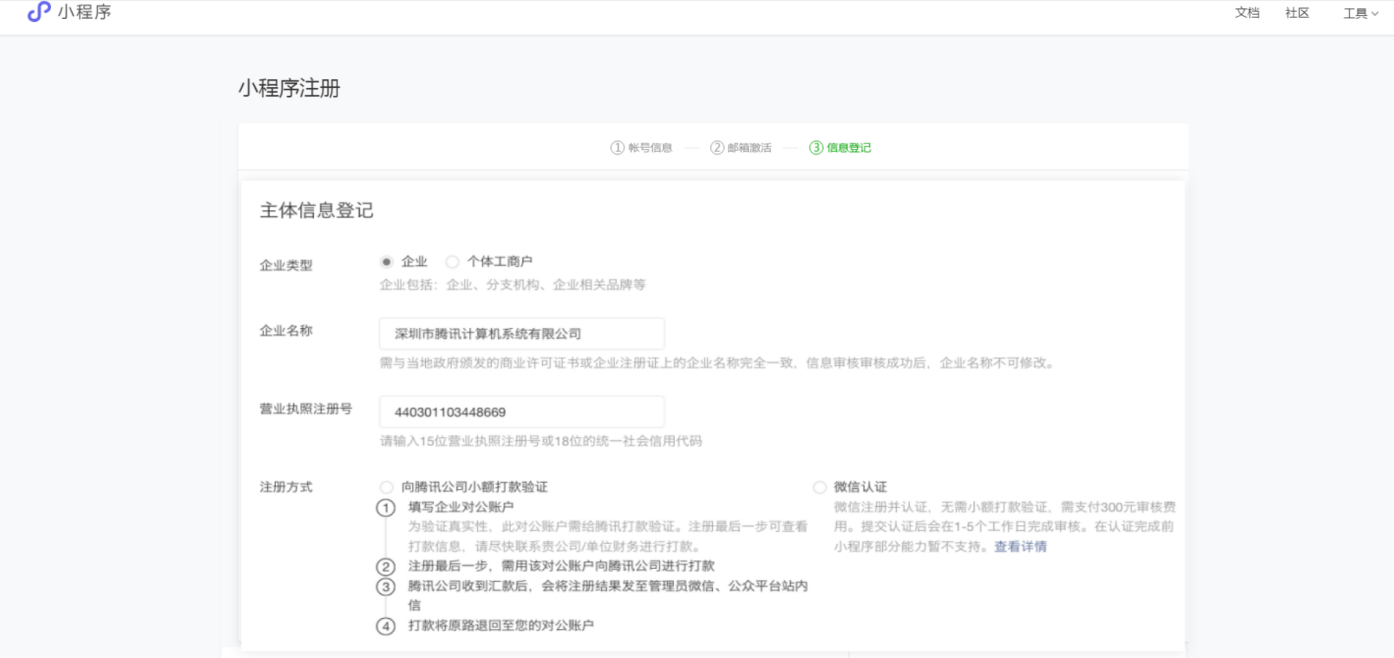Click step 3 信息登记 in progress bar
Screen dimensions: 1394x658
click(840, 148)
